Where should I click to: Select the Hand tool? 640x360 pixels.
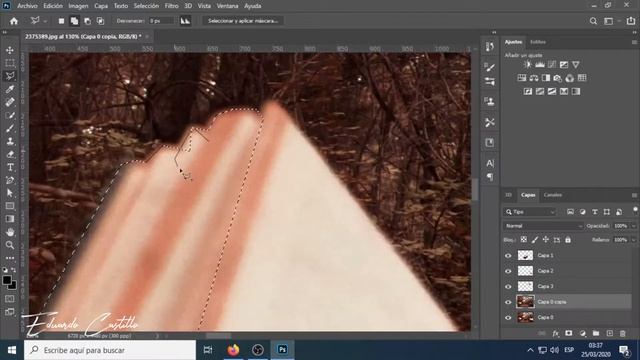point(10,232)
